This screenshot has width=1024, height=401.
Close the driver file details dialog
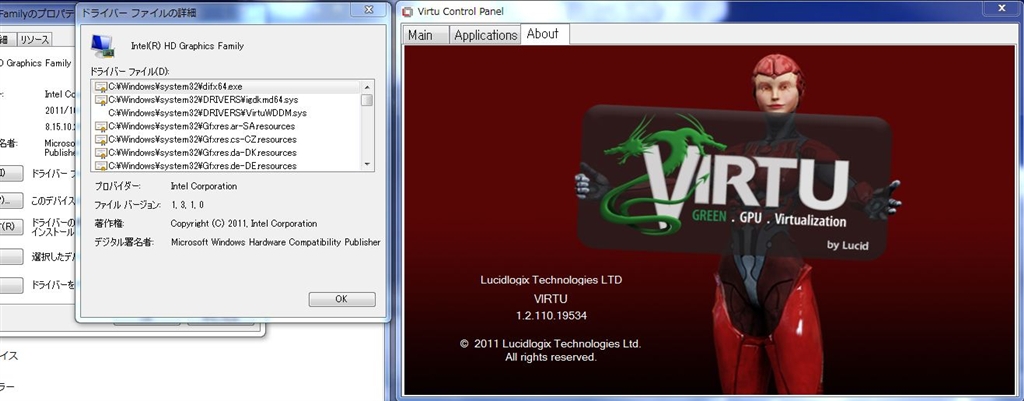tap(368, 9)
